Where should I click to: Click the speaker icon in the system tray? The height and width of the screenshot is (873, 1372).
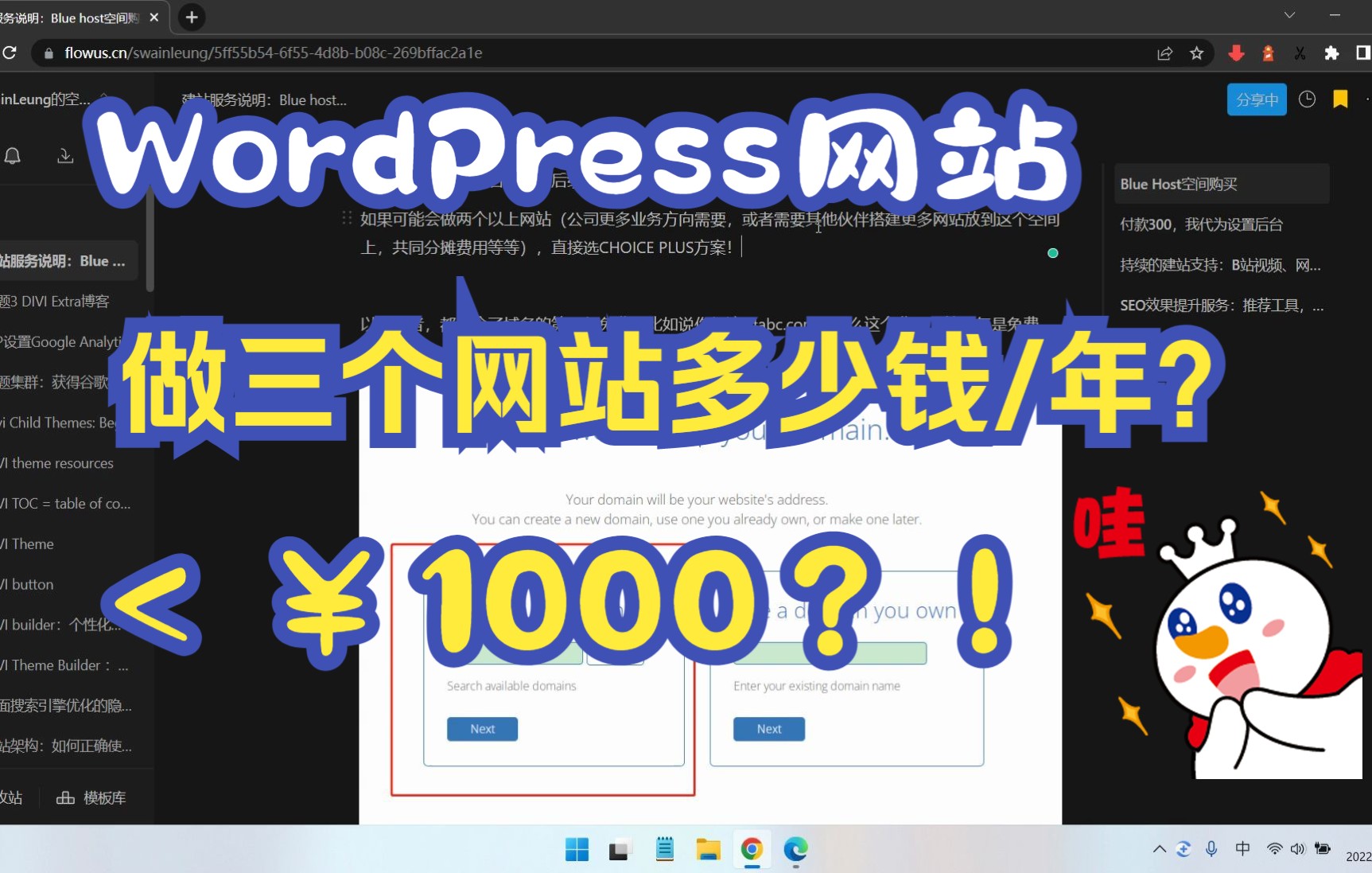(1296, 849)
